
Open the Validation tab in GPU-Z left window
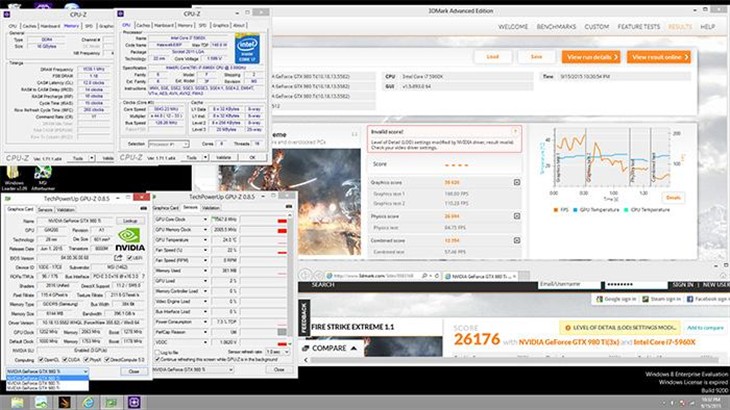click(66, 210)
